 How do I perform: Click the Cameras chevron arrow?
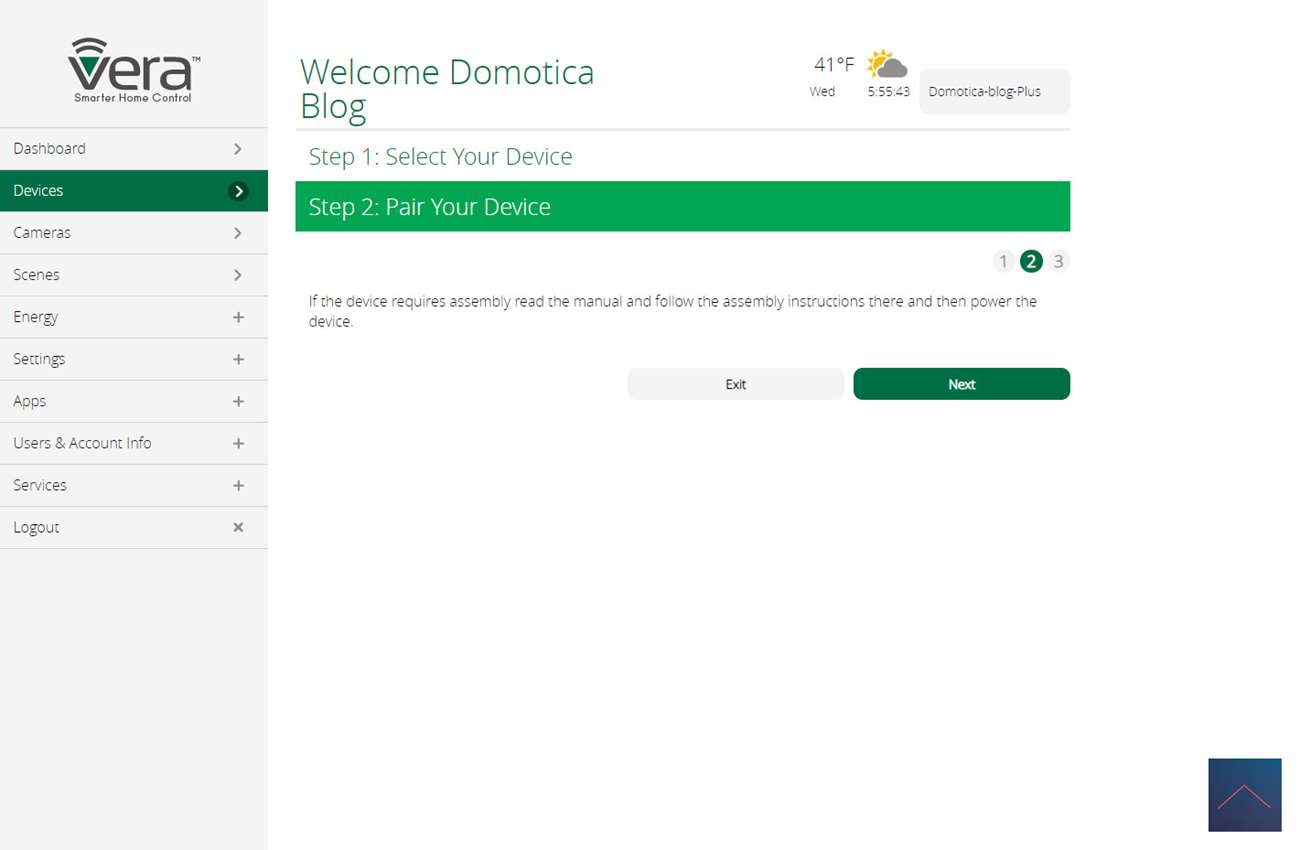point(238,232)
